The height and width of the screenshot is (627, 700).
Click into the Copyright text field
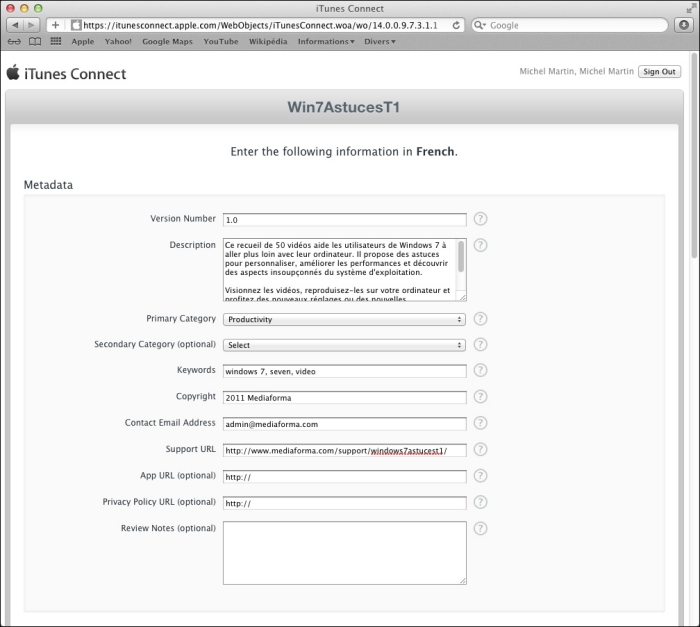coord(344,397)
